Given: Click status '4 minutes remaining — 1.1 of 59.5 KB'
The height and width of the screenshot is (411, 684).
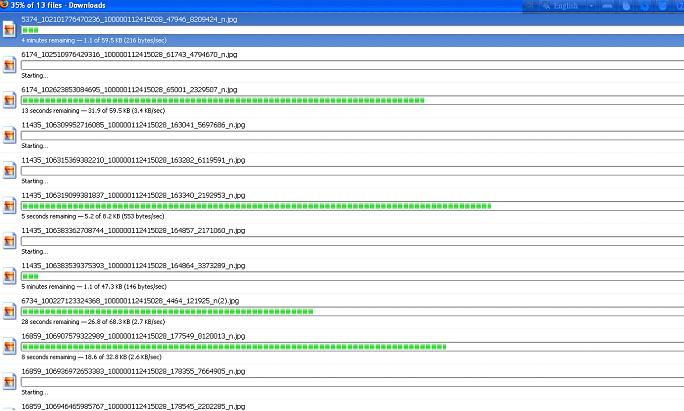Looking at the screenshot, I should 94,40.
